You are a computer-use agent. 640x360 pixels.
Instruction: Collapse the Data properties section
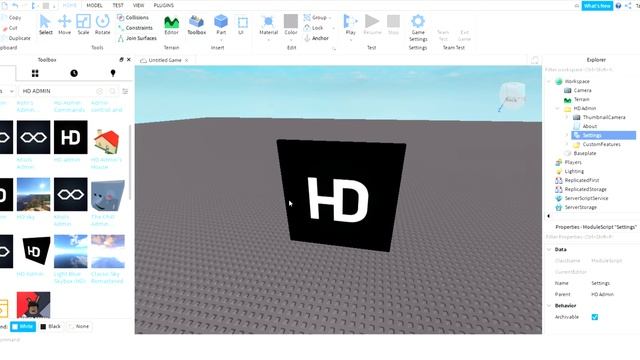click(x=549, y=249)
